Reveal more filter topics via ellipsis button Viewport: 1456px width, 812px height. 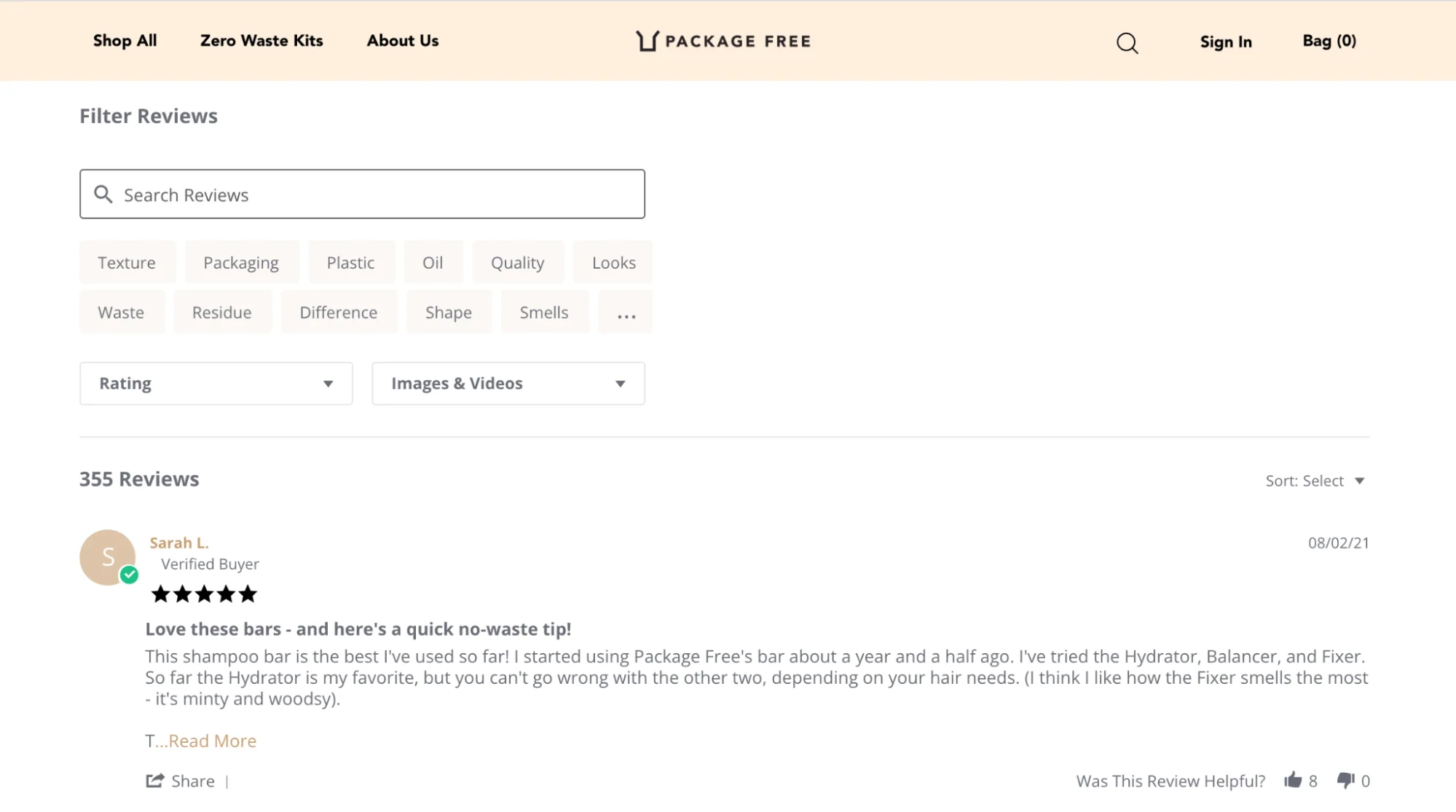(625, 312)
